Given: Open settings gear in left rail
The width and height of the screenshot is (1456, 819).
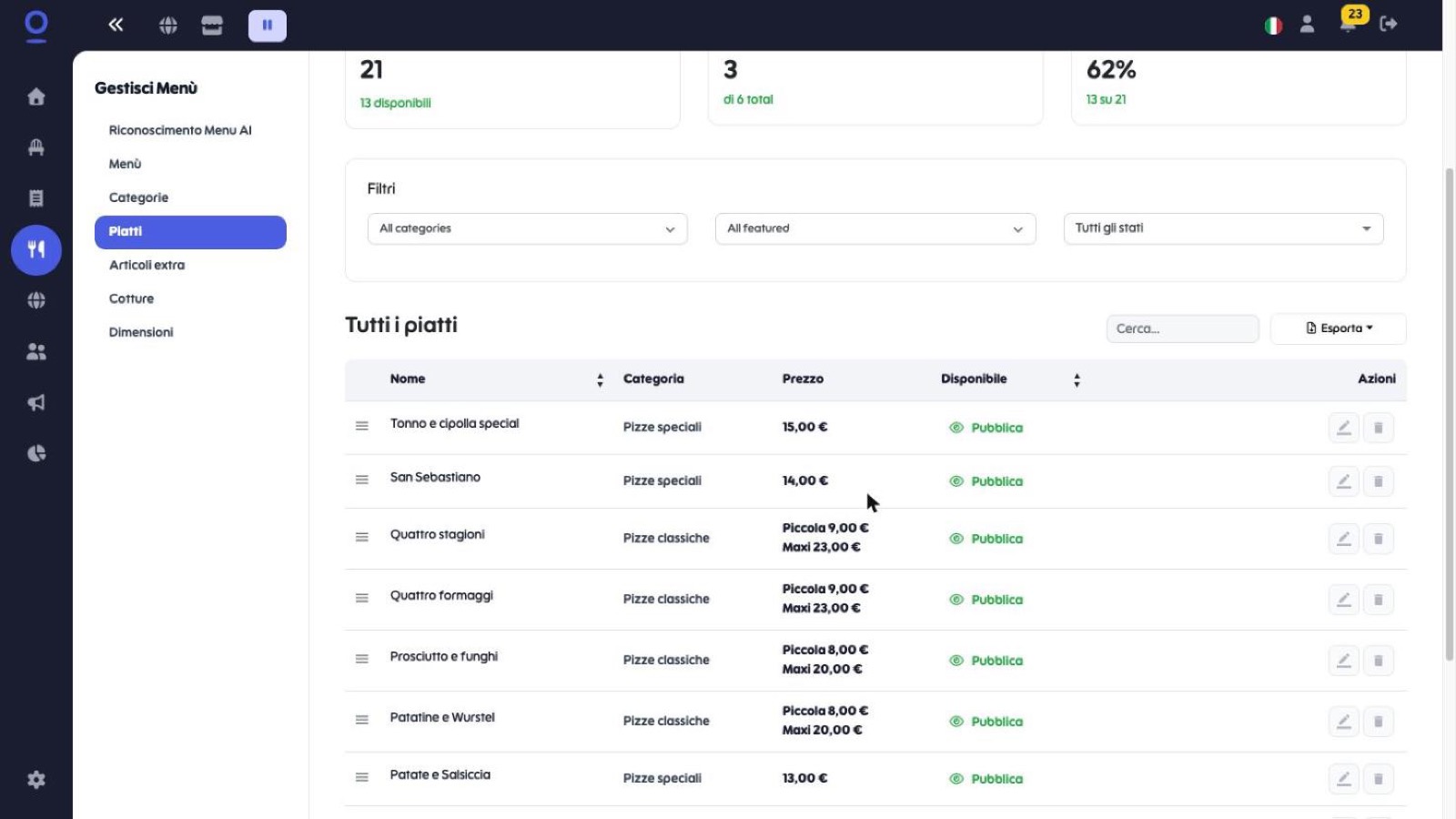Looking at the screenshot, I should point(36,780).
